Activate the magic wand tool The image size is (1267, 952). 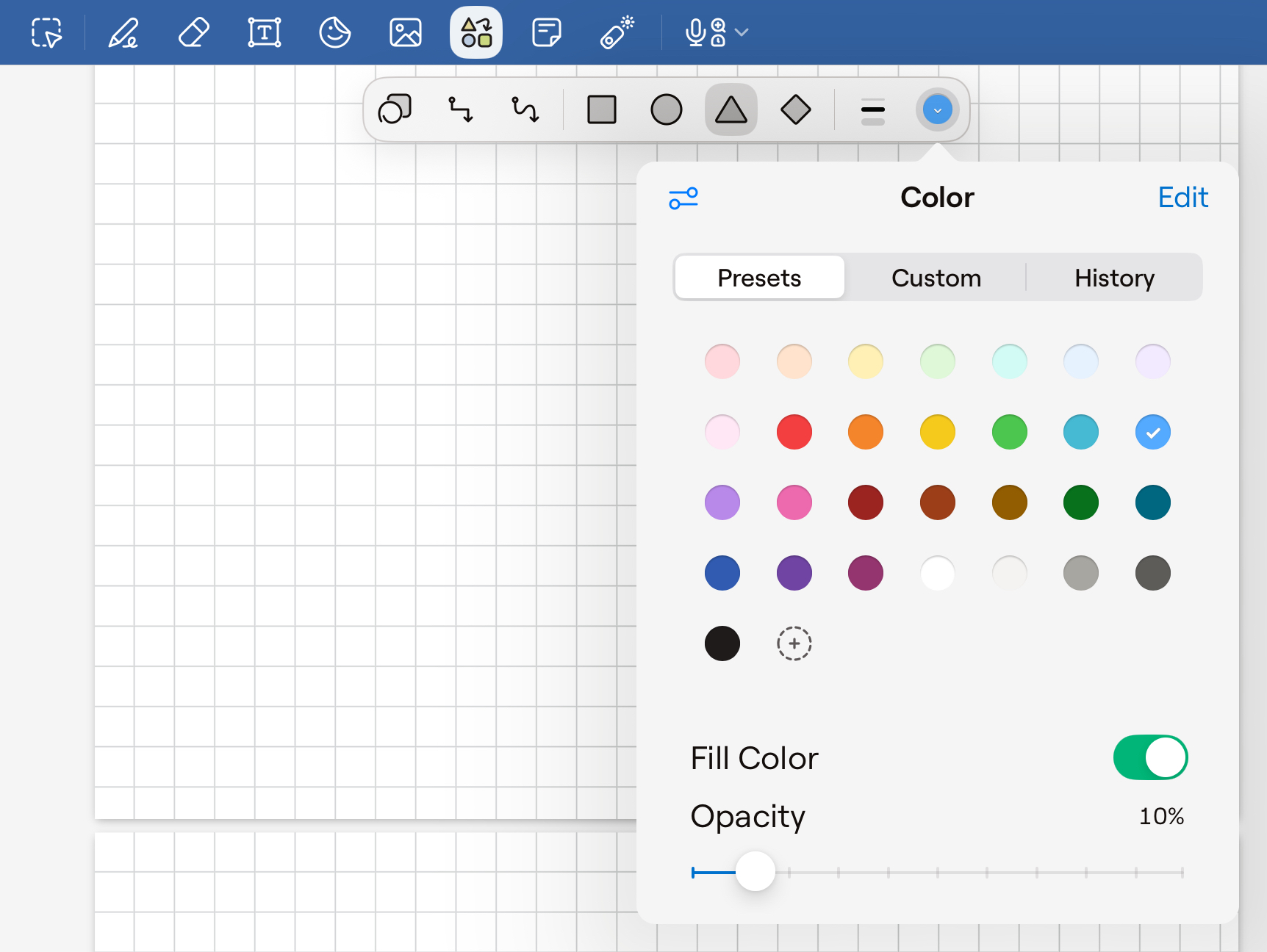click(617, 32)
